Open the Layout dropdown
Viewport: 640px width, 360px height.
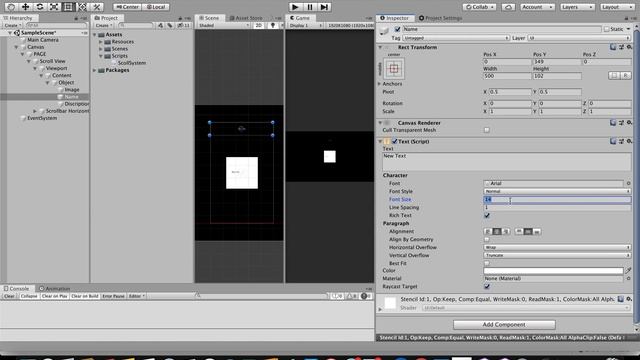click(617, 7)
